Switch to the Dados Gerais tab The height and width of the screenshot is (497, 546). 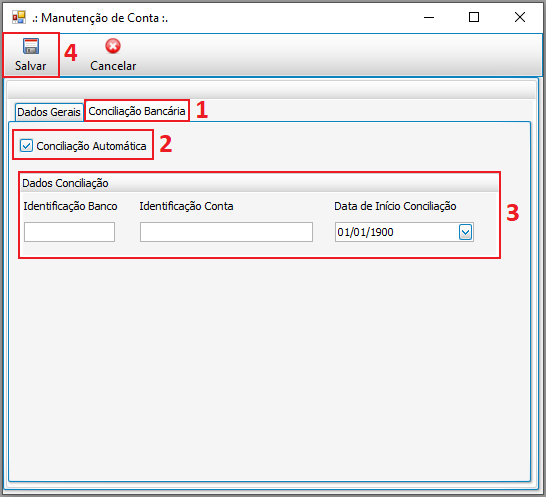tap(49, 112)
